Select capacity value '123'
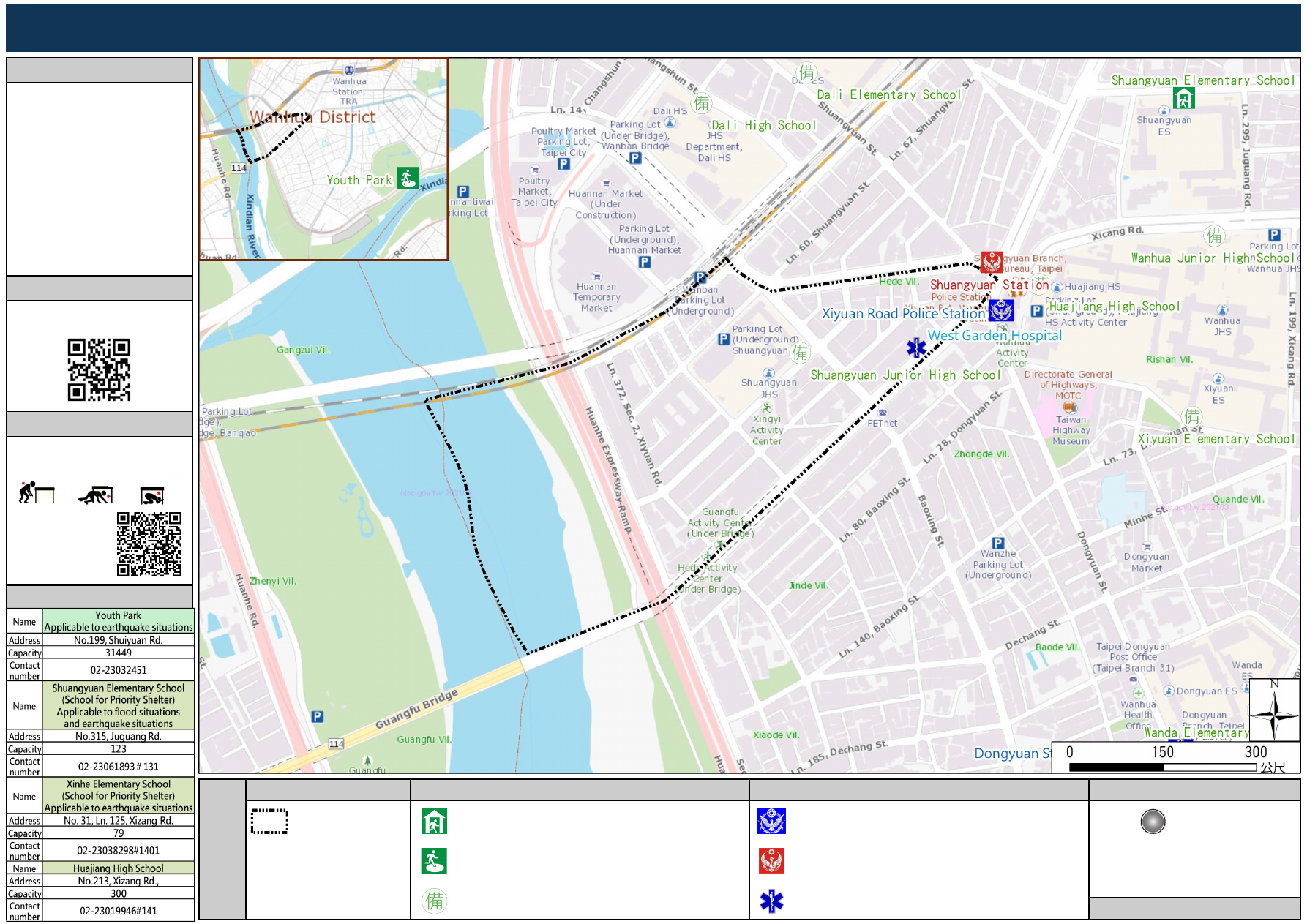 [119, 748]
